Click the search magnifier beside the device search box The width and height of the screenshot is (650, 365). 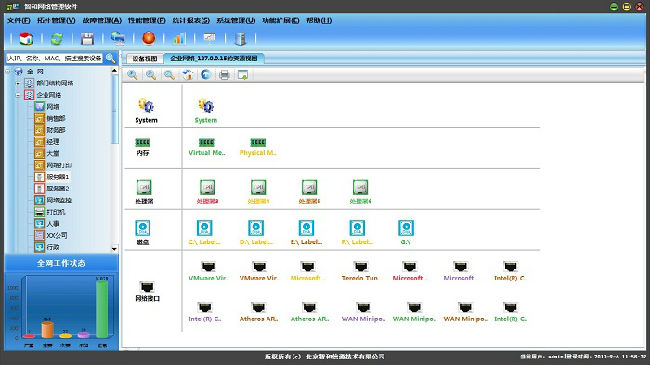(111, 58)
